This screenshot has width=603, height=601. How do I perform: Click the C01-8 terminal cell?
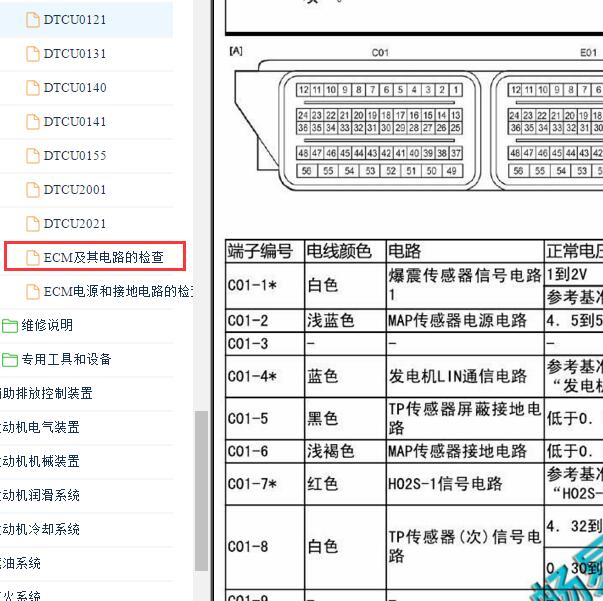[265, 546]
